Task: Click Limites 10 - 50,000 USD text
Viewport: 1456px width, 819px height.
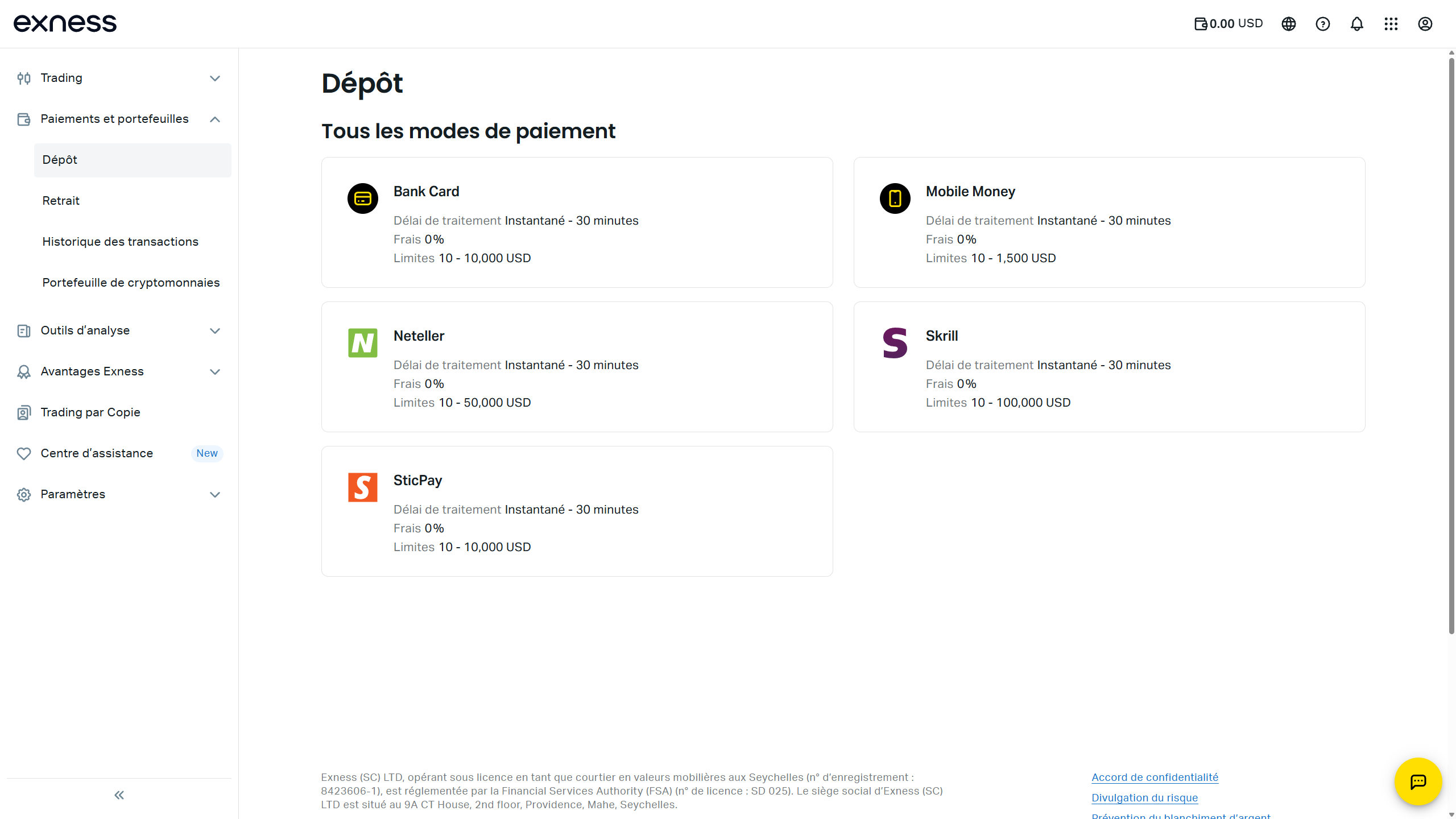Action: (462, 403)
